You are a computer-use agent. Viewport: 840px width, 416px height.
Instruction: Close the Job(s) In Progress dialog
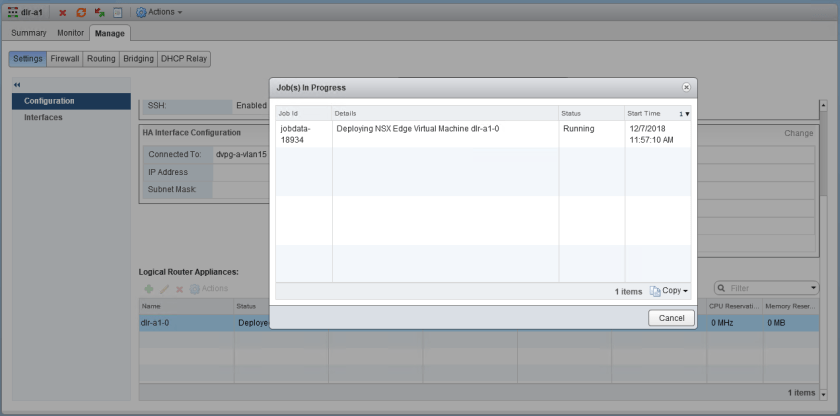point(685,88)
